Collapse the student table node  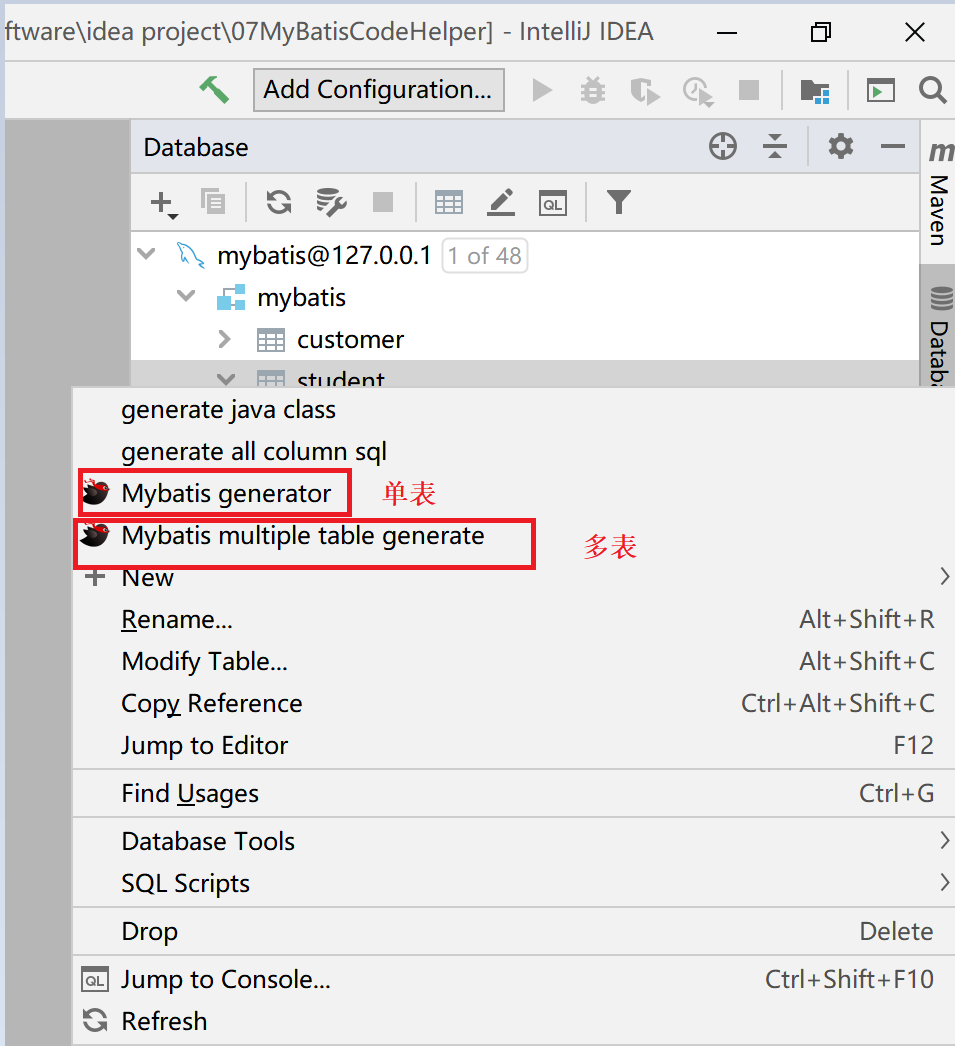pos(226,379)
